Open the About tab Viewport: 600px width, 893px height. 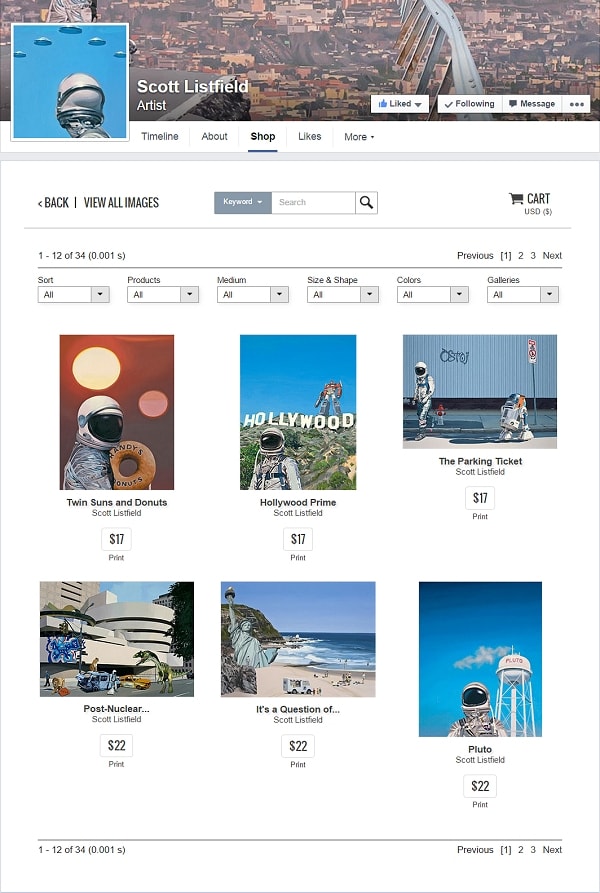pyautogui.click(x=214, y=137)
